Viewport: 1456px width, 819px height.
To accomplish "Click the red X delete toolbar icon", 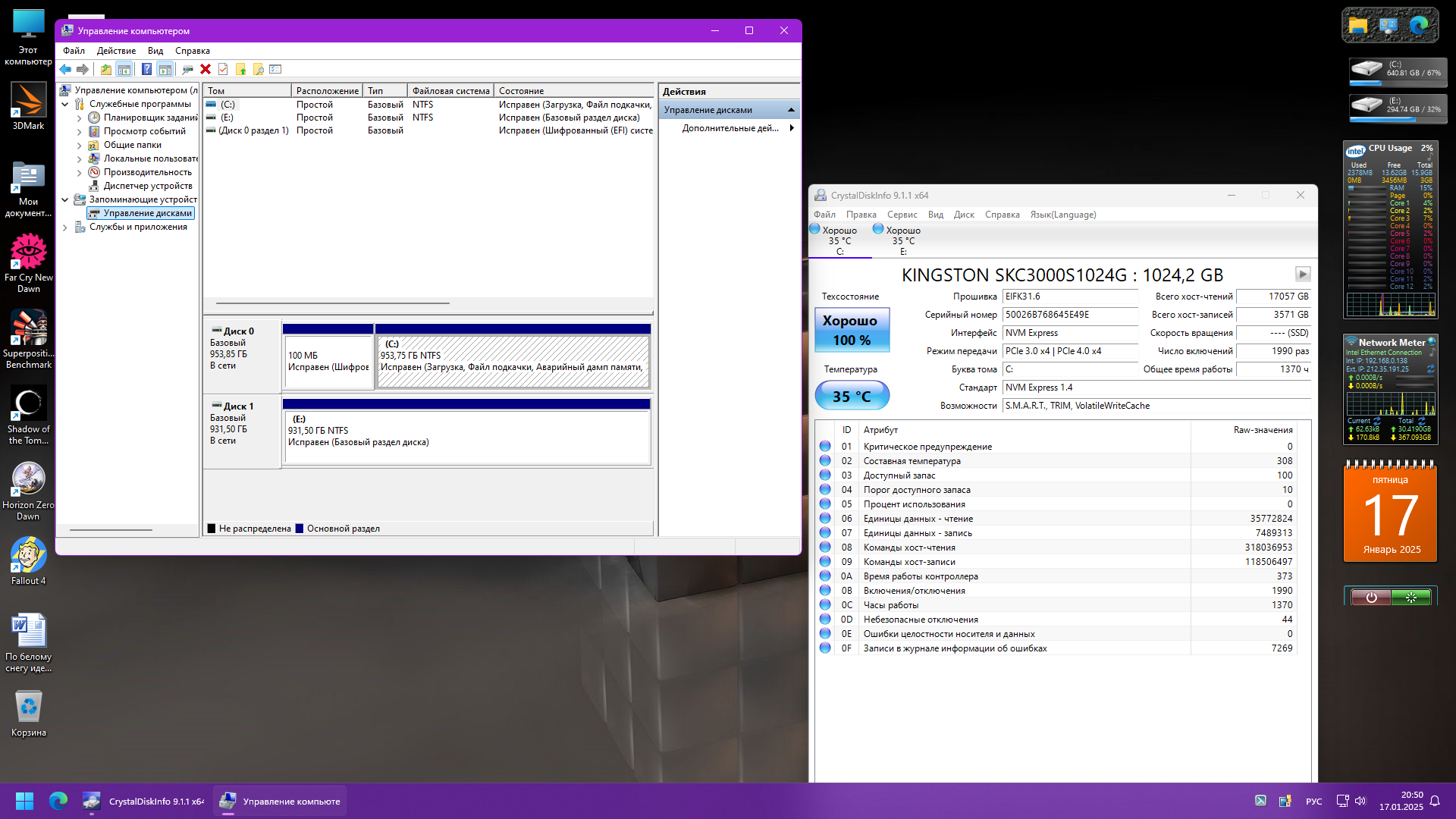I will click(x=206, y=69).
